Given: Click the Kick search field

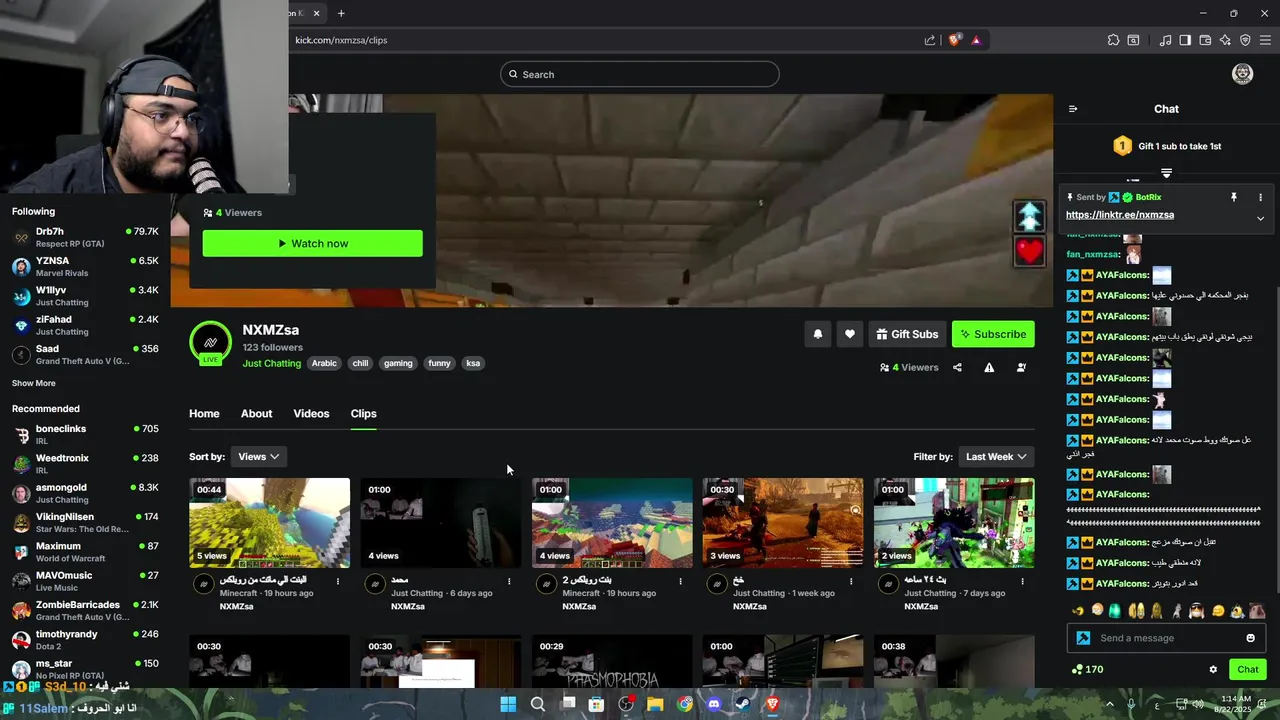Looking at the screenshot, I should click(640, 74).
